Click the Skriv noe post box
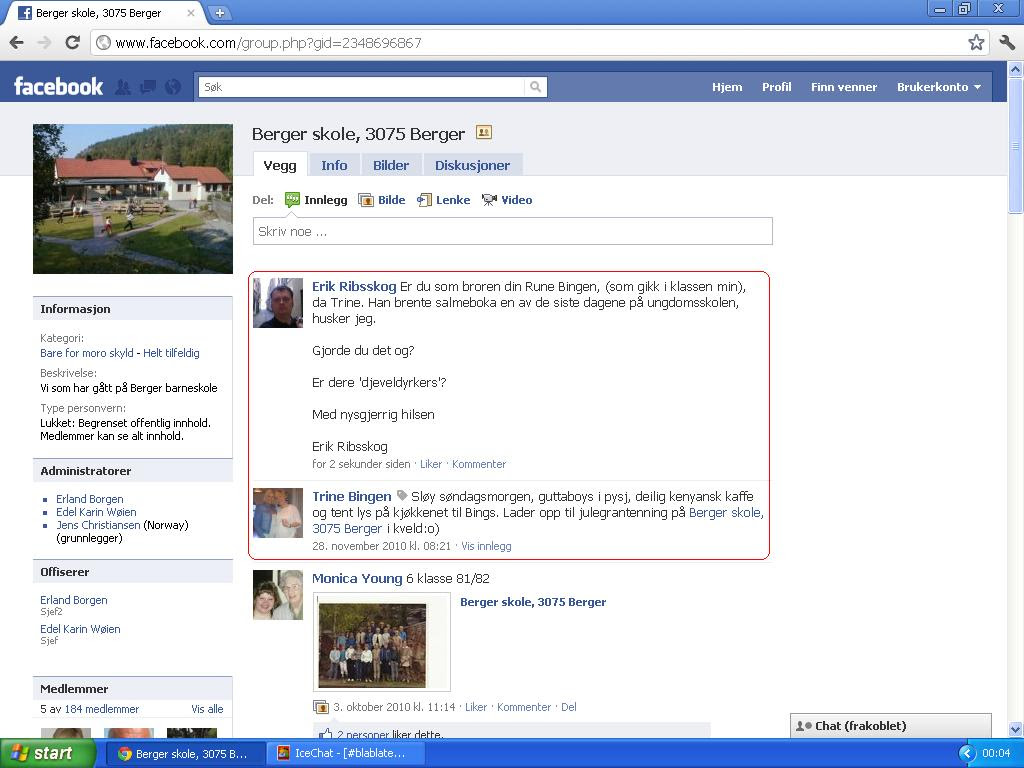 (x=513, y=231)
